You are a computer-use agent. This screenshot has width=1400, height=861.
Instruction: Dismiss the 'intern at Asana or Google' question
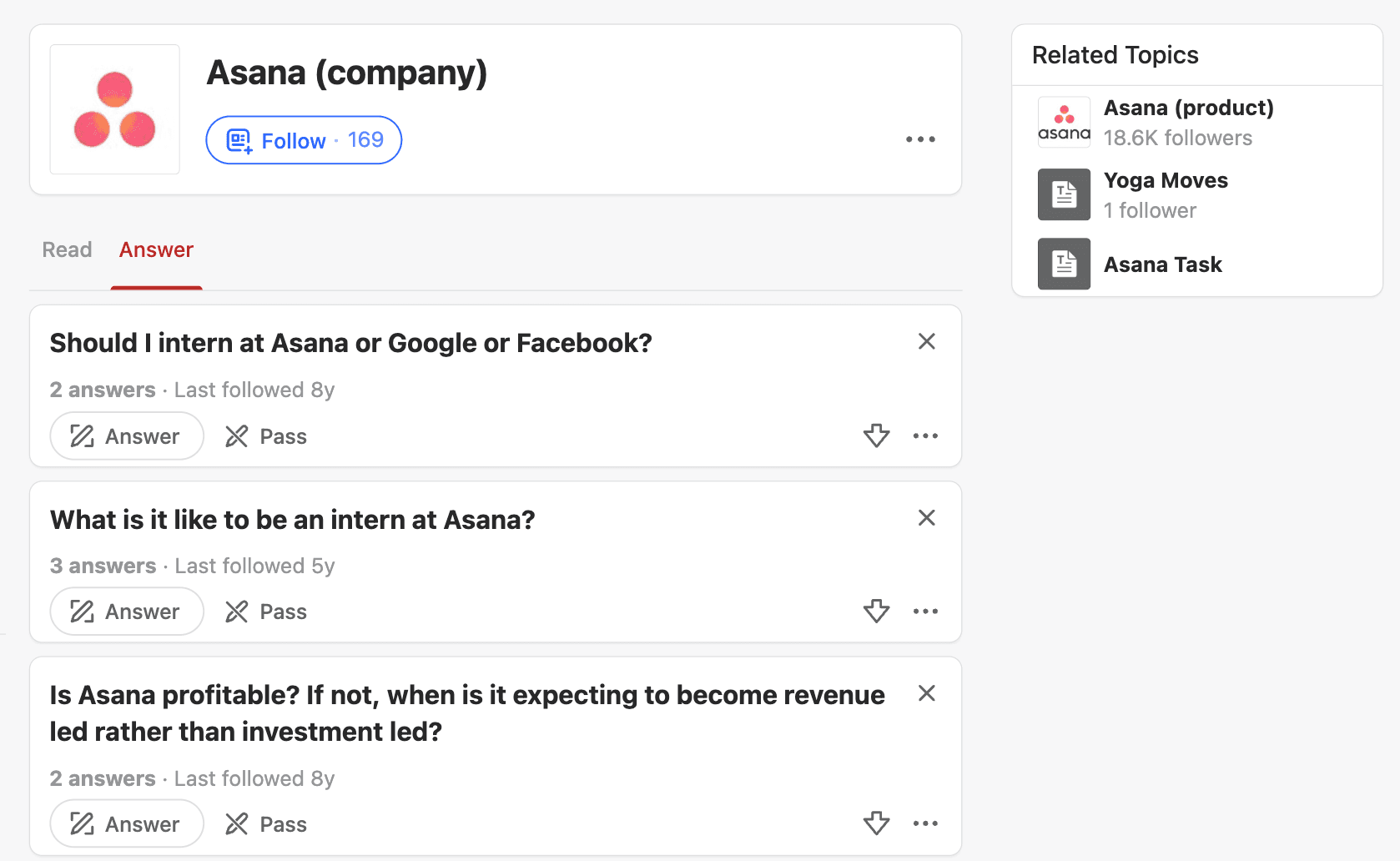[926, 341]
